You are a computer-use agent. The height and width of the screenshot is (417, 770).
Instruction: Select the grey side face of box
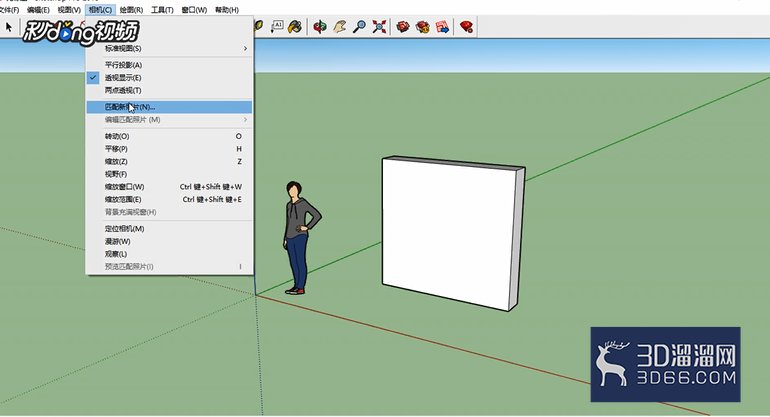[517, 238]
